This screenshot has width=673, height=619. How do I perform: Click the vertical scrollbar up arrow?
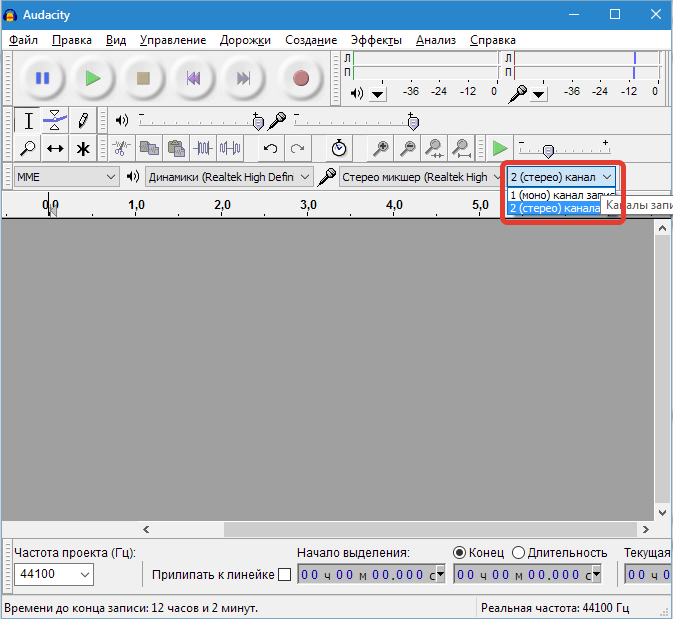[x=662, y=228]
